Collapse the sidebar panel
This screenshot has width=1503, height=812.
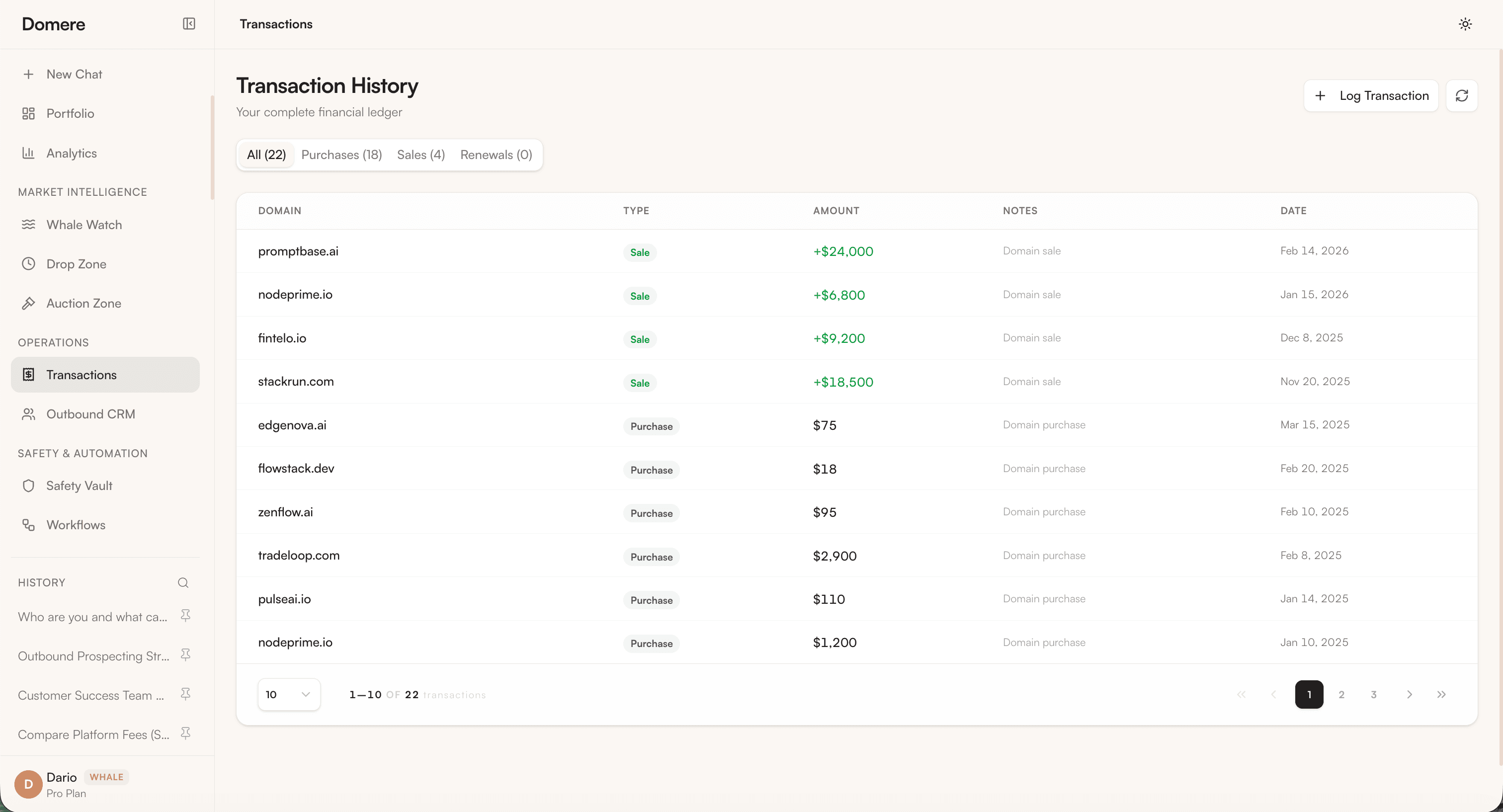(x=188, y=24)
